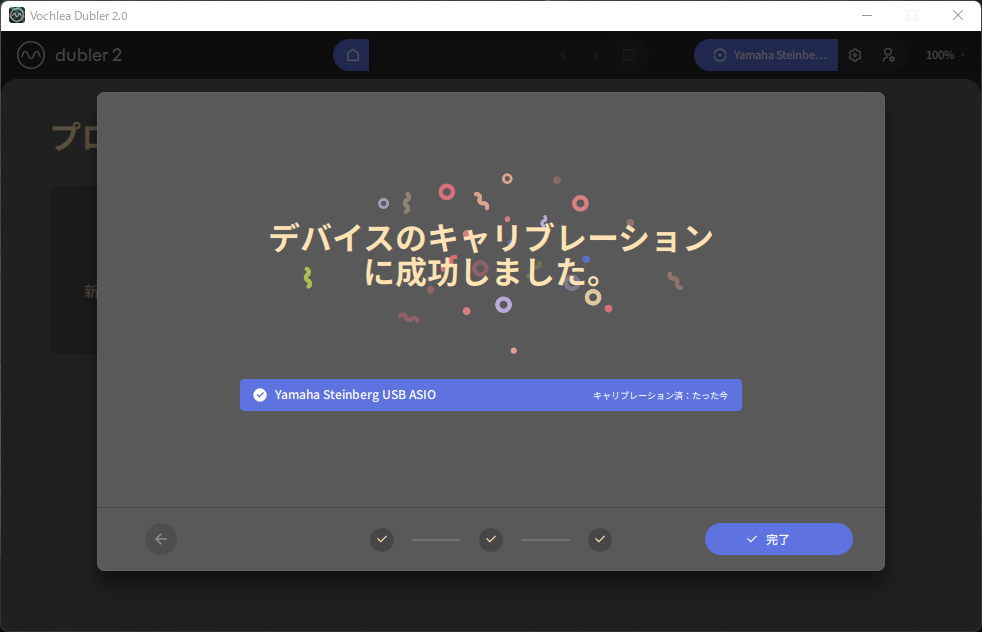Click the 完了 finish button
982x632 pixels.
click(x=778, y=539)
